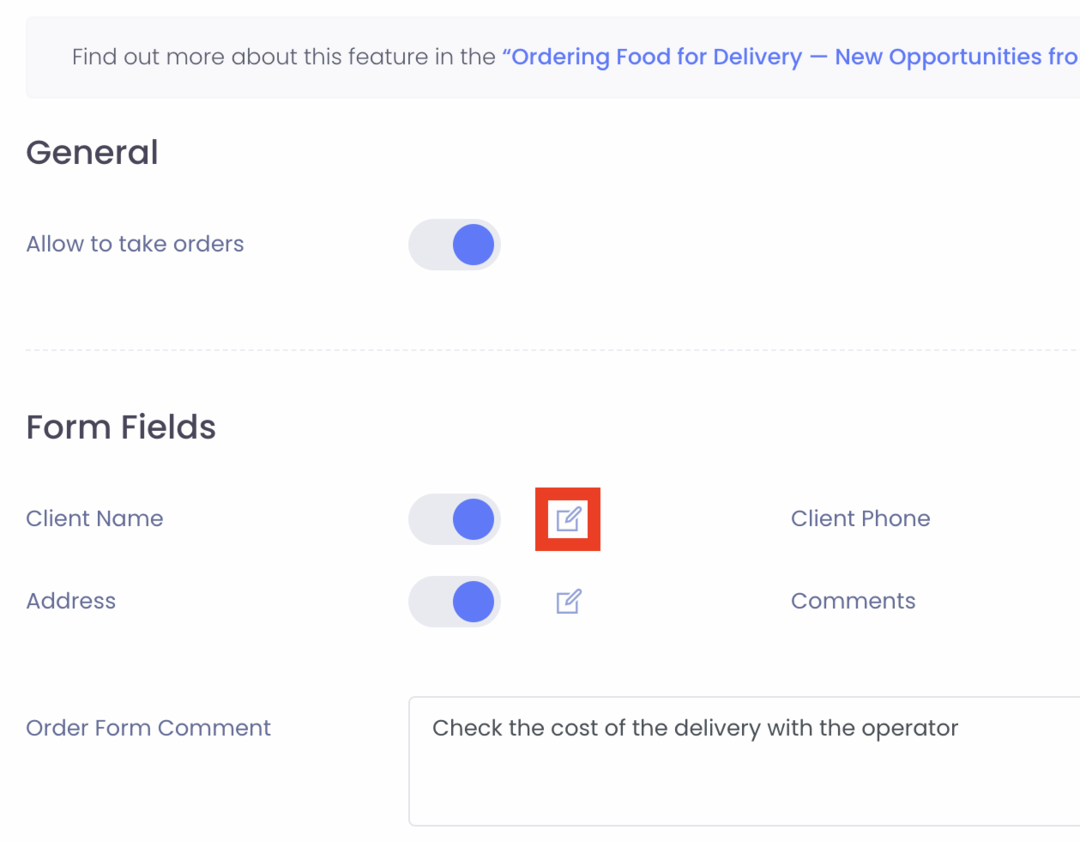This screenshot has height=842, width=1080.
Task: Click the Form Fields section heading
Action: tap(121, 427)
